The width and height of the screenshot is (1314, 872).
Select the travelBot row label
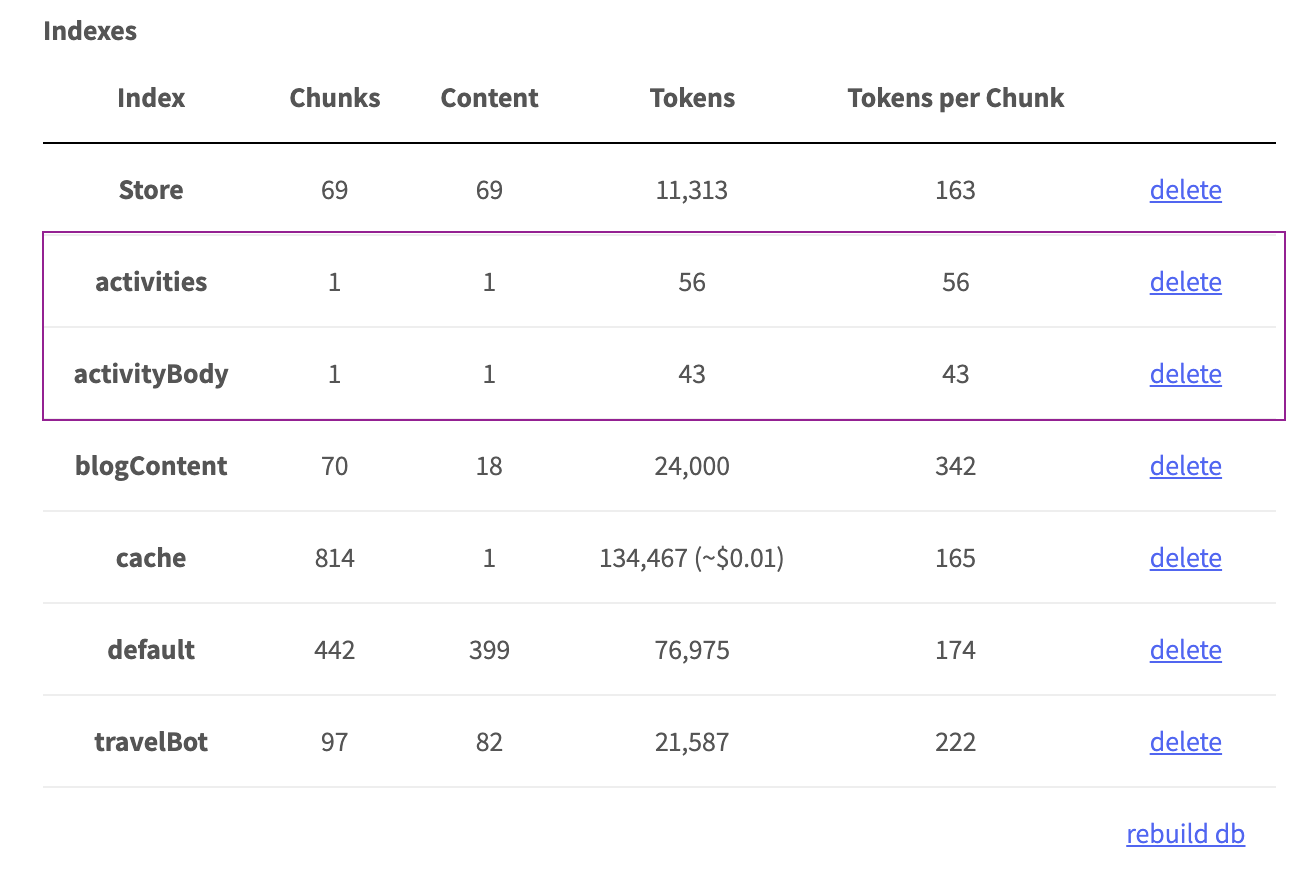point(151,742)
